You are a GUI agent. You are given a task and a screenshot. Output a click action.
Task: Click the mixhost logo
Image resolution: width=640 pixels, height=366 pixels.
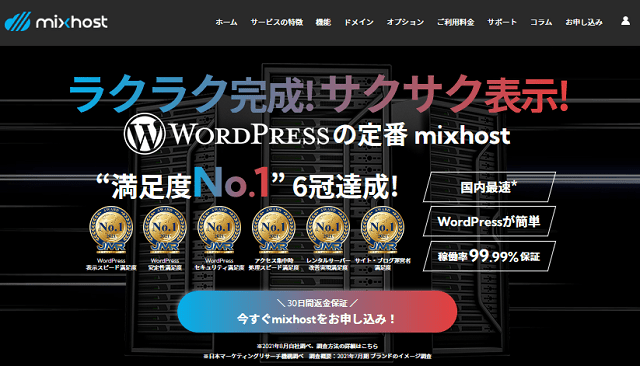[56, 22]
